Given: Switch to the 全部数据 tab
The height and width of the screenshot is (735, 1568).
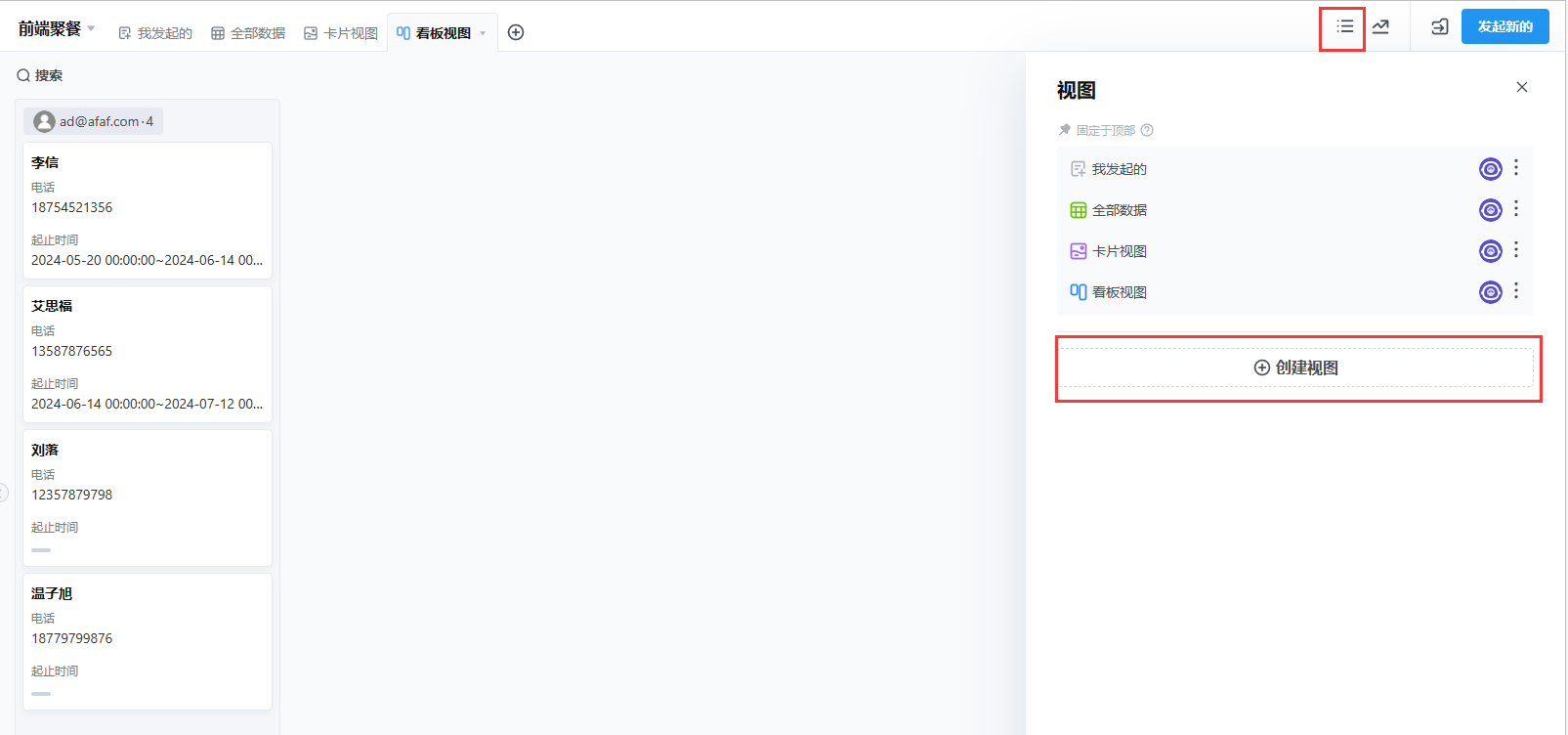Looking at the screenshot, I should 248,33.
